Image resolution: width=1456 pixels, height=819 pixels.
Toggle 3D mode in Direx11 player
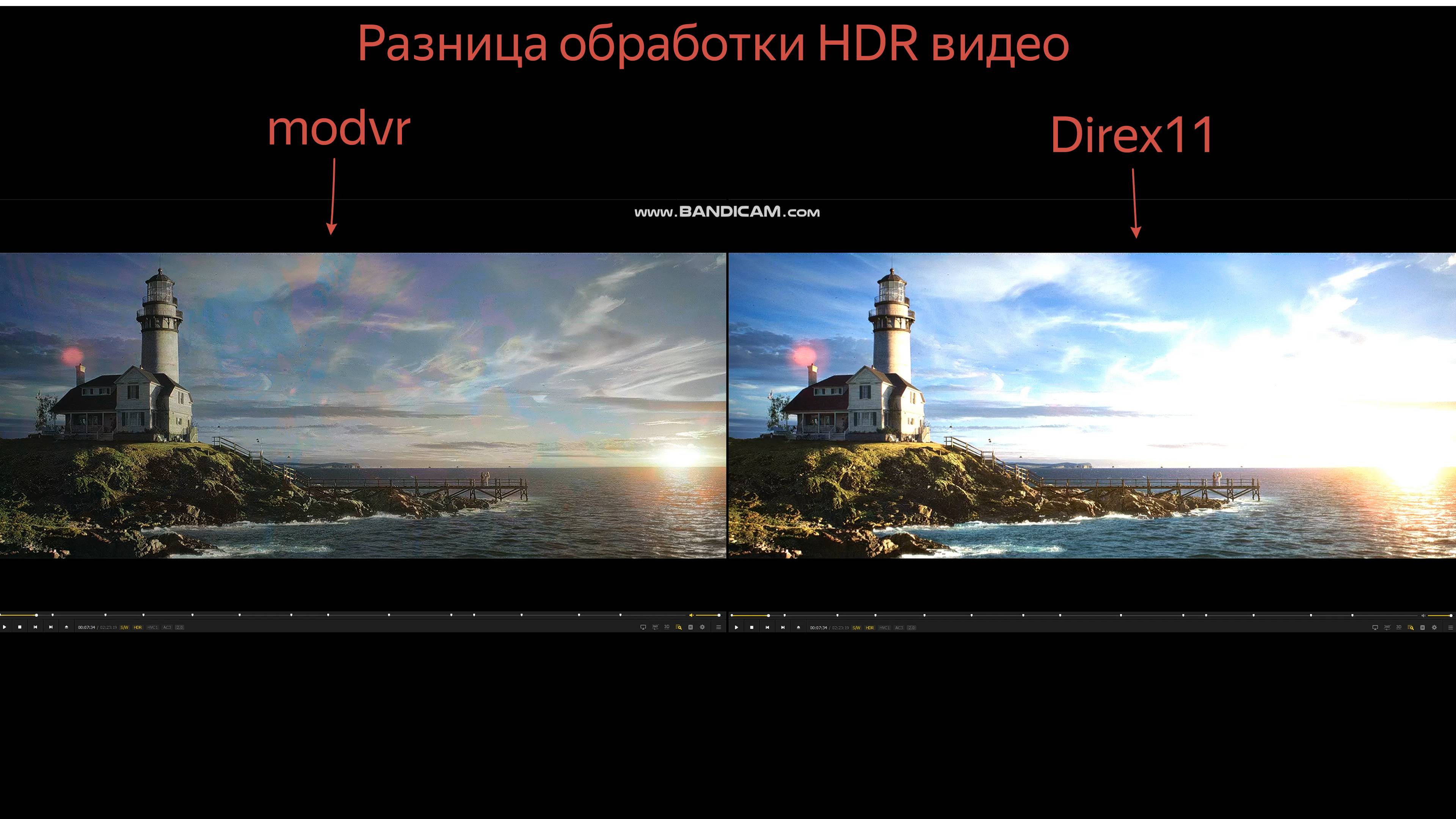click(x=1399, y=627)
